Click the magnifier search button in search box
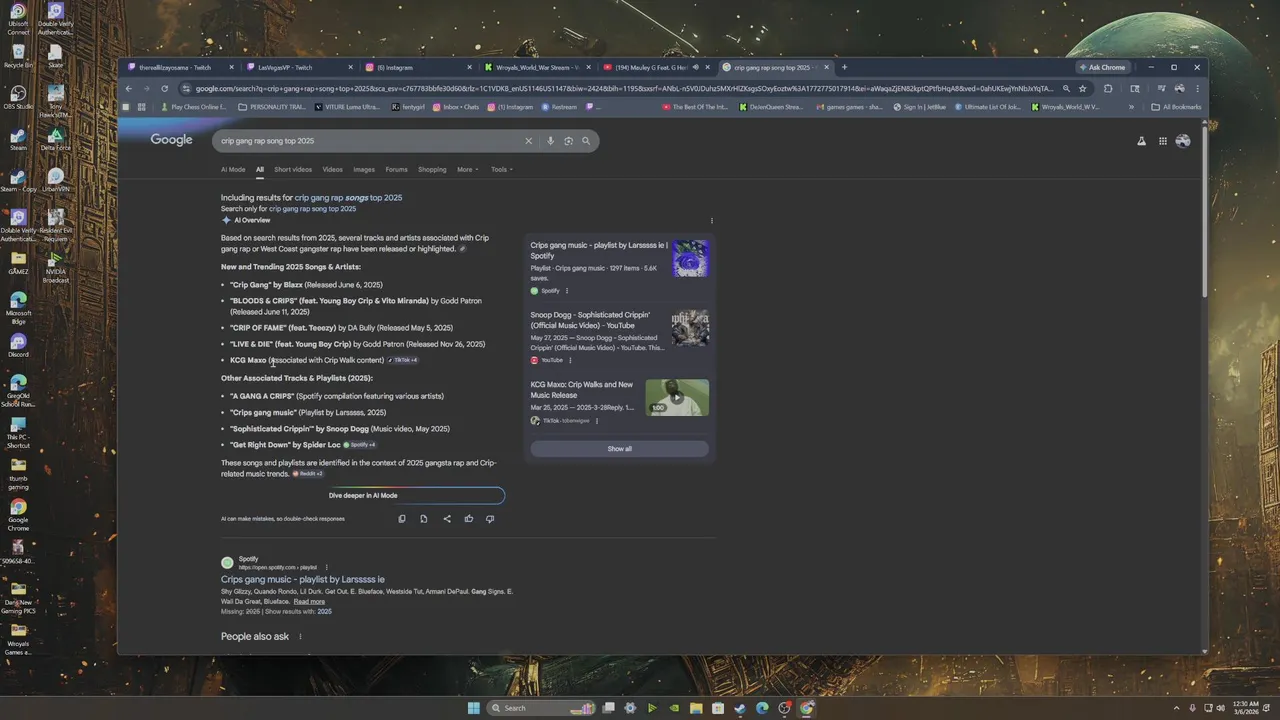This screenshot has height=720, width=1280. click(x=586, y=141)
